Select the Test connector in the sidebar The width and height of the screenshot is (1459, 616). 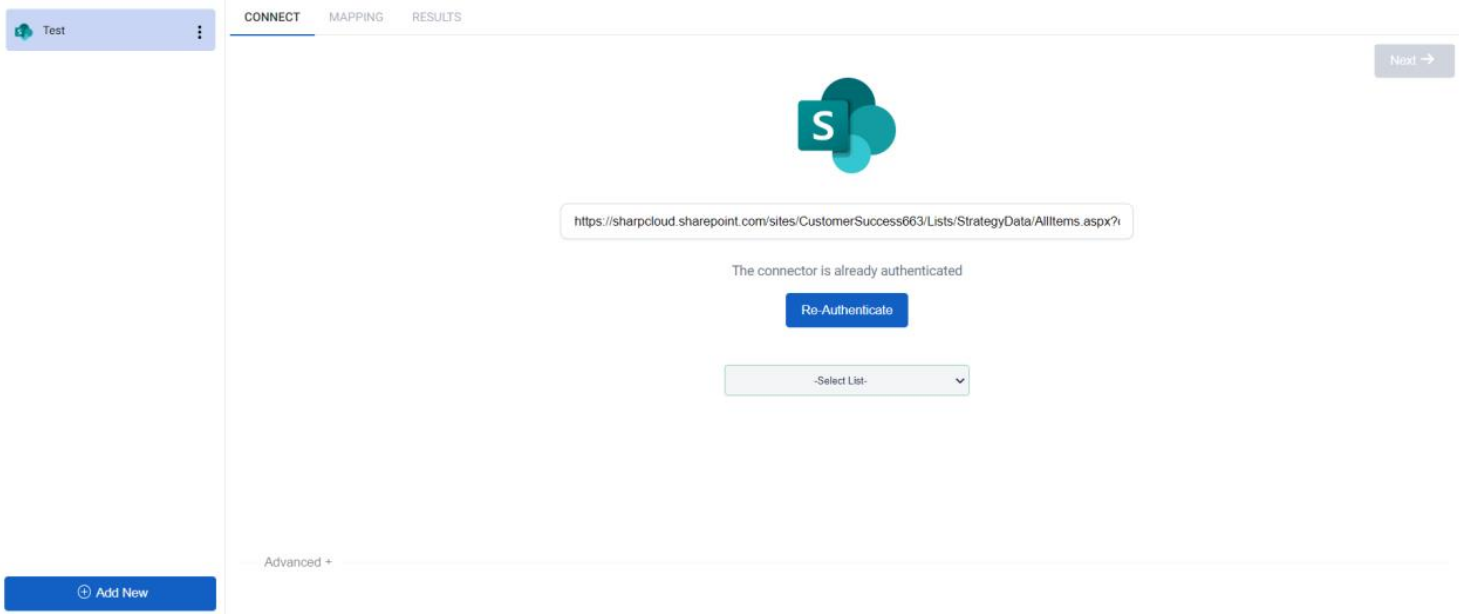click(100, 31)
